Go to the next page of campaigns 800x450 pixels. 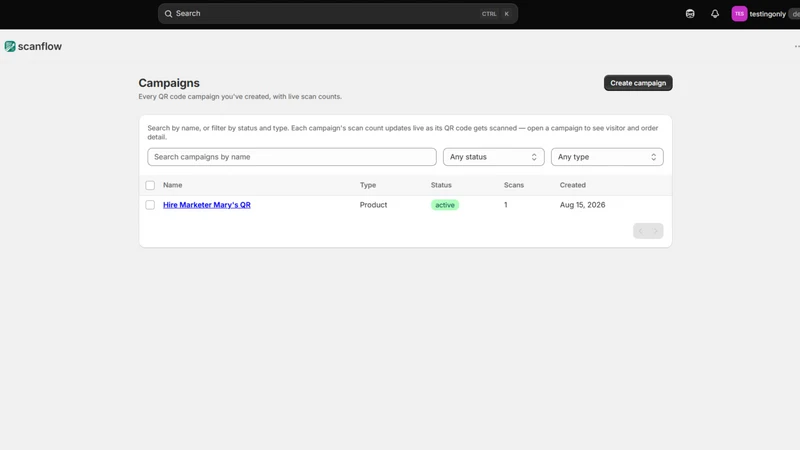point(656,231)
